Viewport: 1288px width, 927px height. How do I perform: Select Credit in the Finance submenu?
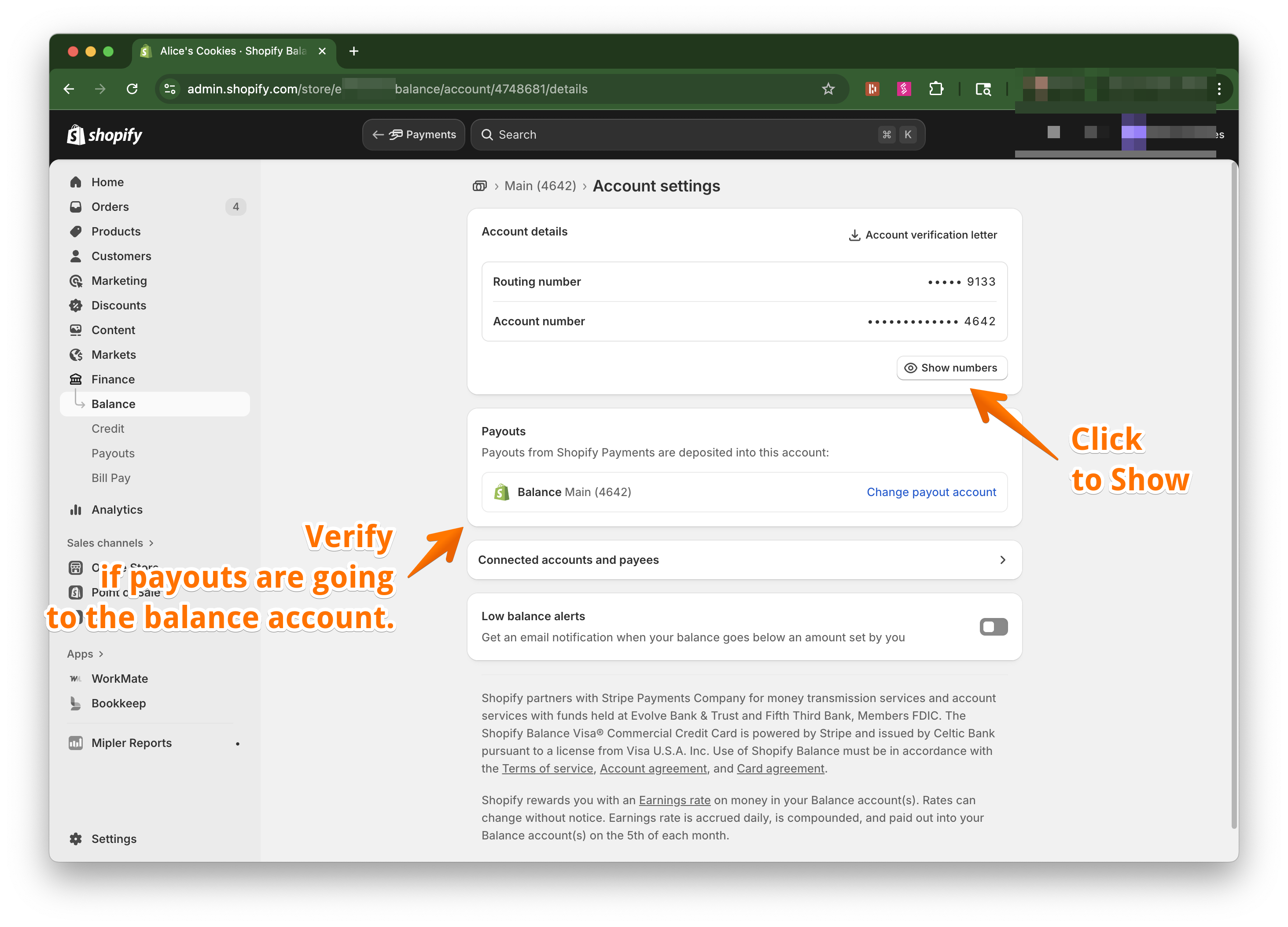(107, 428)
